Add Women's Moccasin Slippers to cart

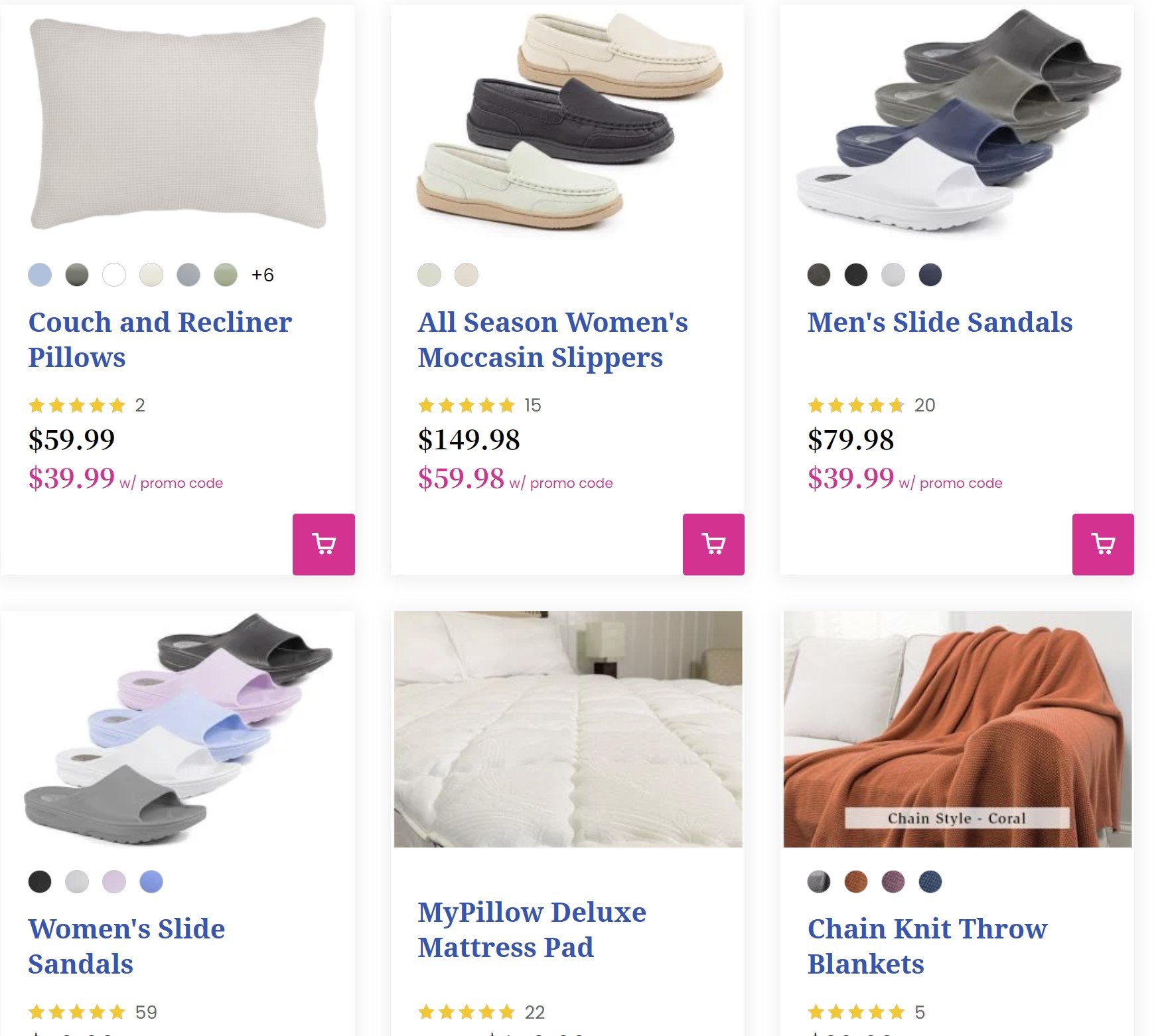(713, 544)
